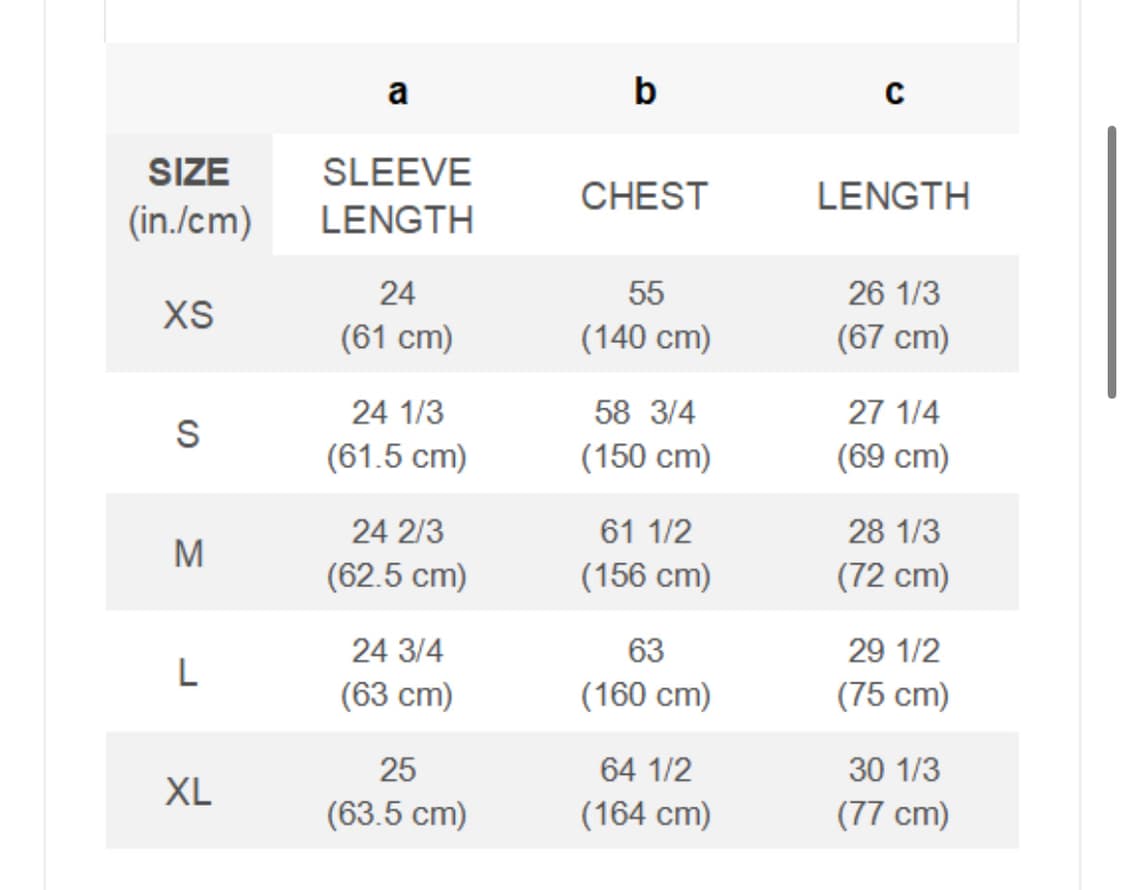Click the vertical scrollbar thumb
Screen dimensions: 1125x890
click(x=1112, y=262)
